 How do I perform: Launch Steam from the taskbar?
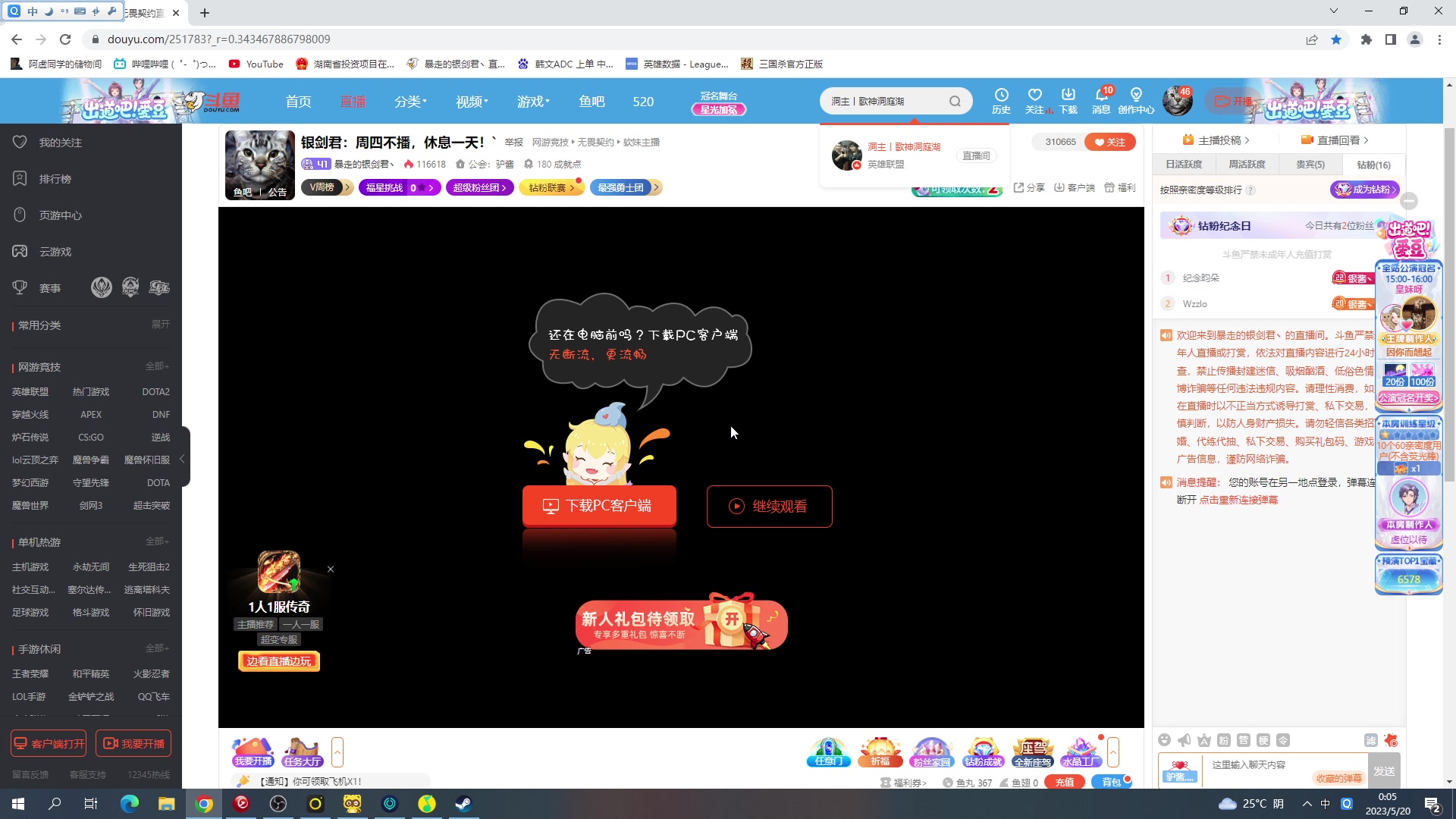coord(463,803)
